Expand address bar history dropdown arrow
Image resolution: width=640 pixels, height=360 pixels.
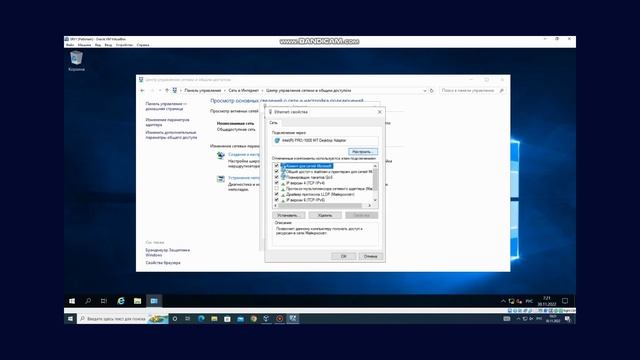tap(425, 91)
